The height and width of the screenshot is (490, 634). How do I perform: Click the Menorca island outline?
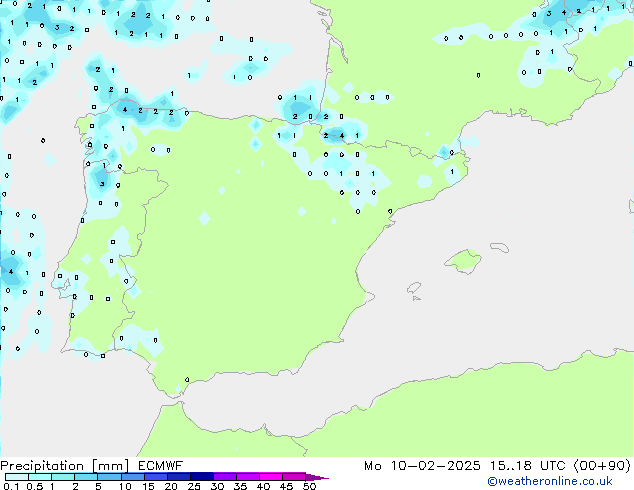tap(500, 247)
